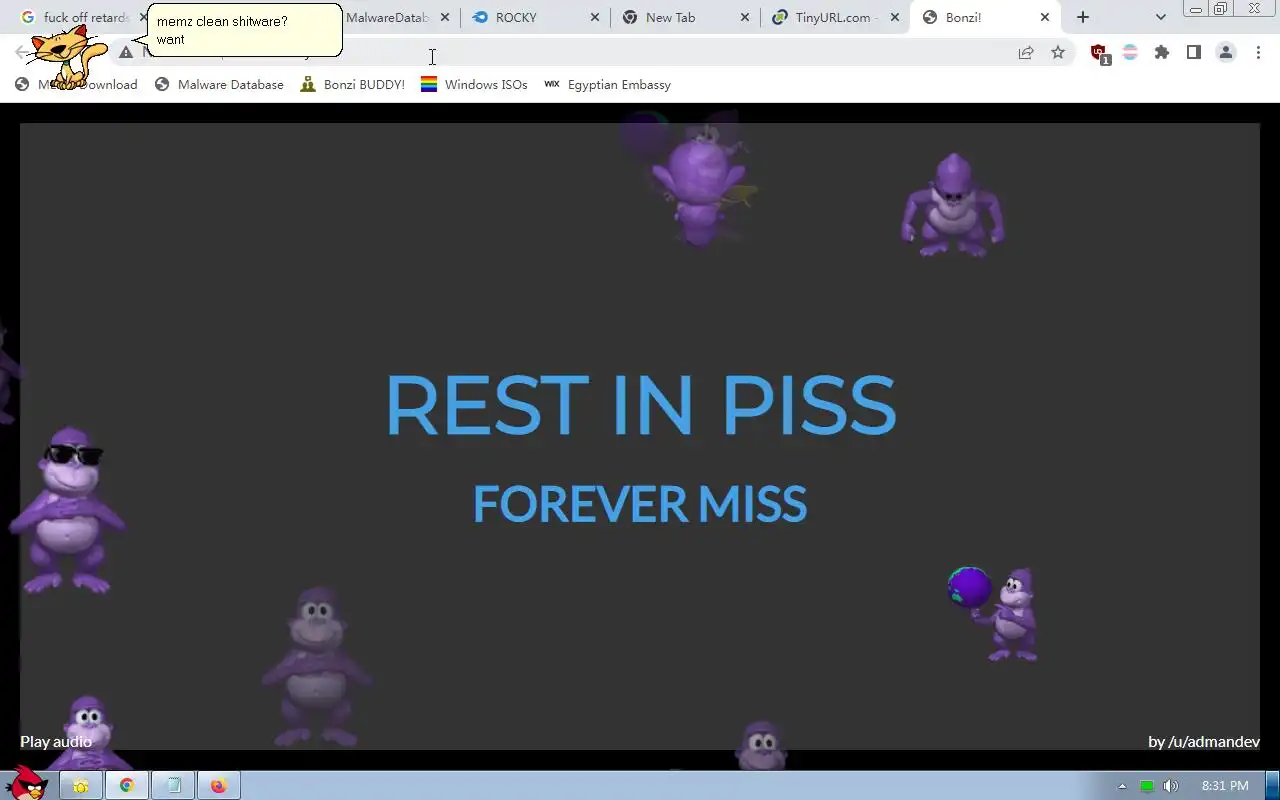The width and height of the screenshot is (1280, 800).
Task: Click the striped flag extension icon
Action: click(1130, 53)
